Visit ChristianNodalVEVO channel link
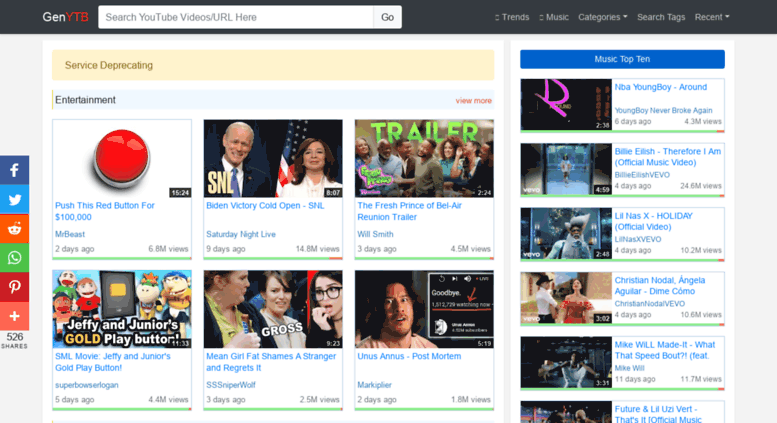777x423 pixels. click(x=650, y=304)
